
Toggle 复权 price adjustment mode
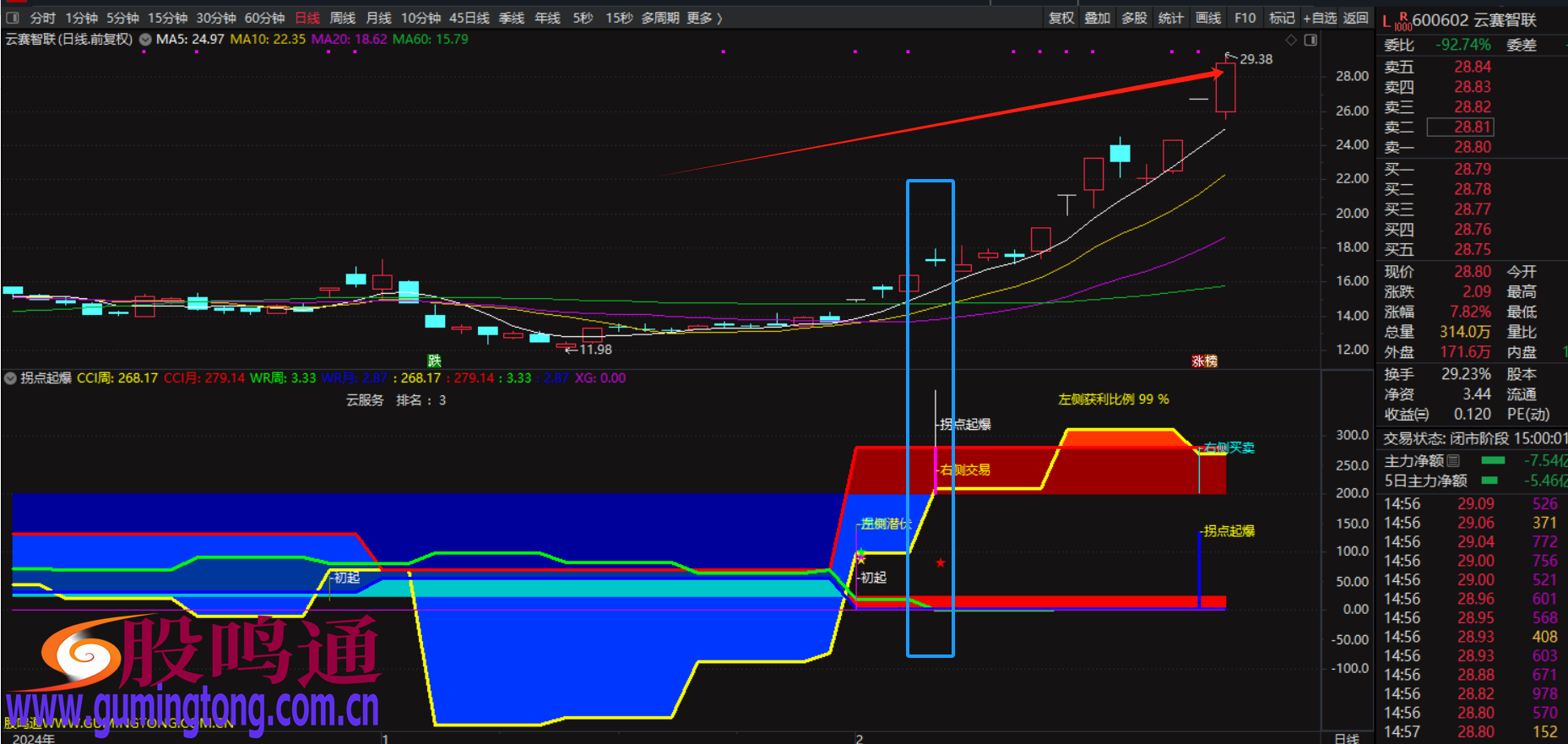click(1061, 18)
